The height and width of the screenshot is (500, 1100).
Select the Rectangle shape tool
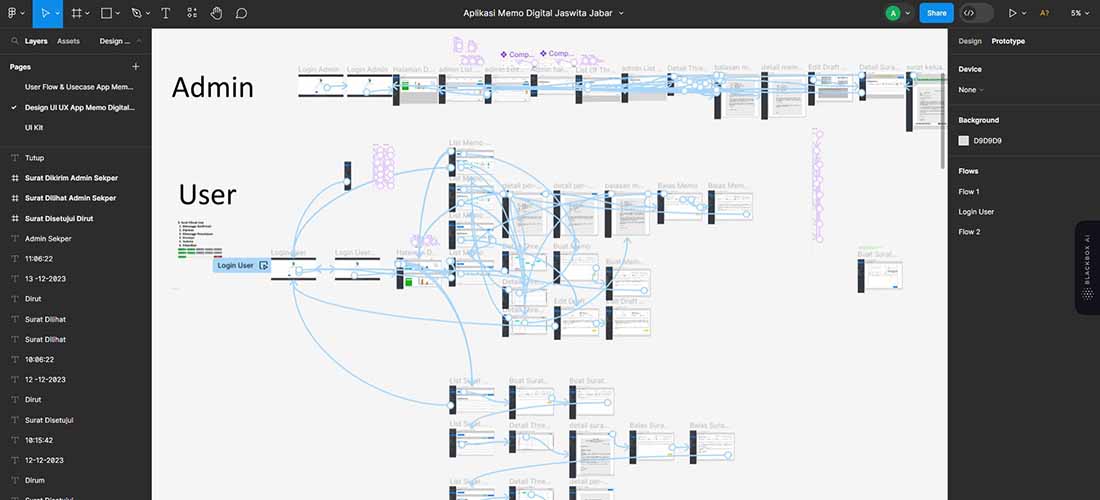107,13
